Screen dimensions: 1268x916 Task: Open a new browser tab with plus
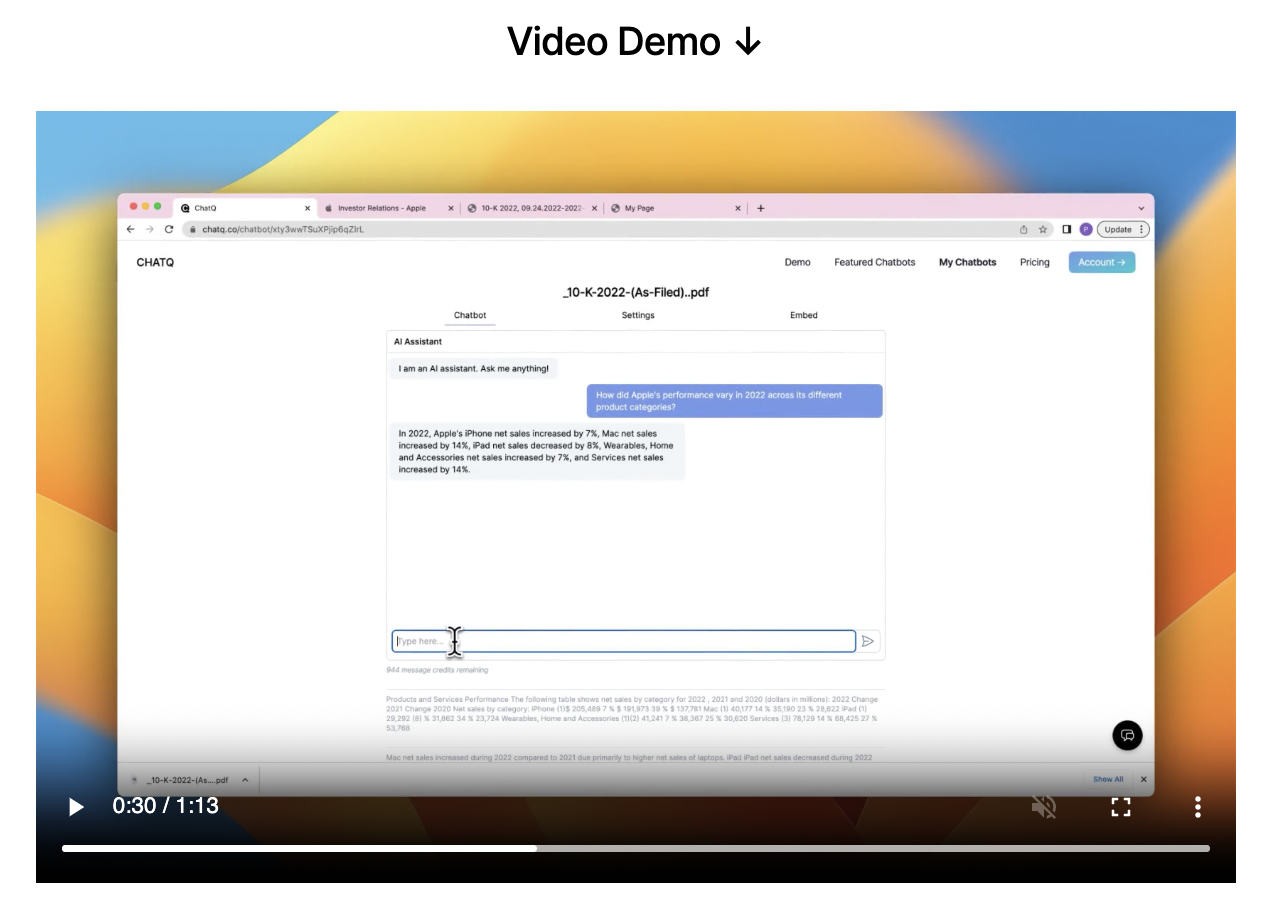click(761, 208)
